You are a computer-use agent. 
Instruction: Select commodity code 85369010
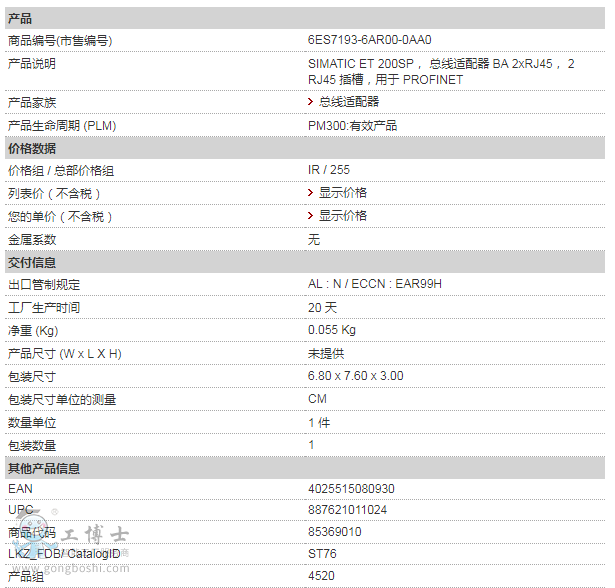pos(335,532)
